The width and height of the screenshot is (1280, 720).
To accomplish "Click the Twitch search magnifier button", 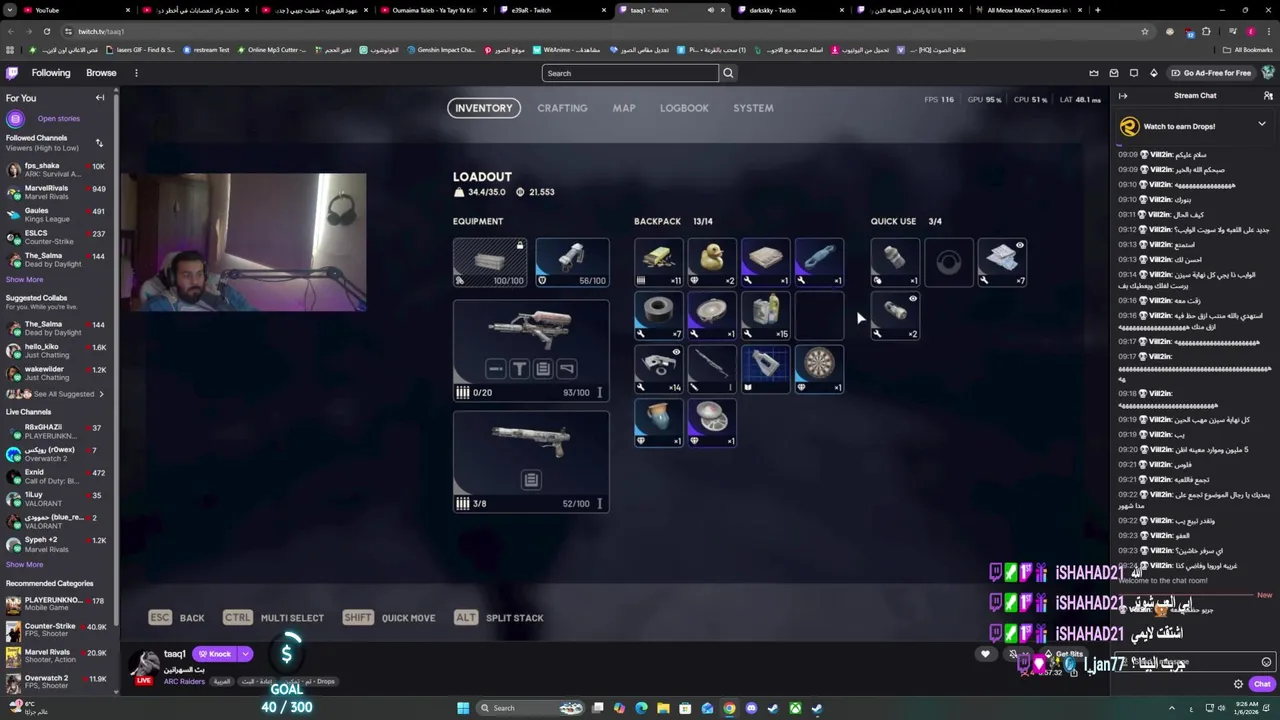I will [728, 73].
